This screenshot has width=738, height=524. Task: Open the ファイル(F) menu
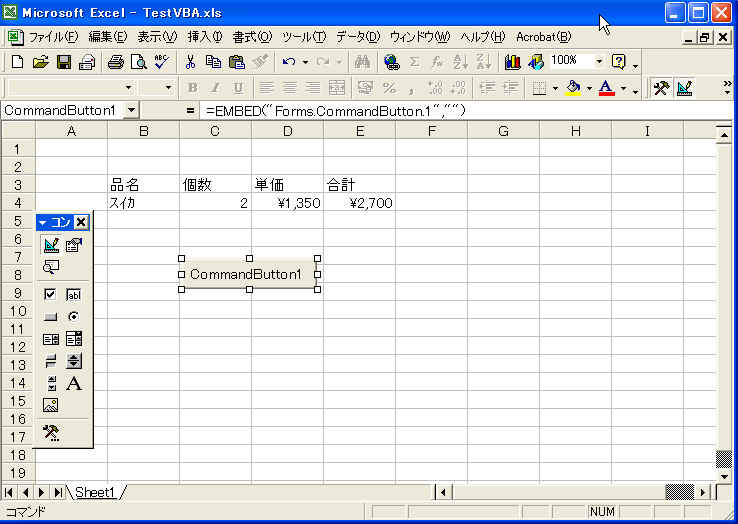(54, 37)
